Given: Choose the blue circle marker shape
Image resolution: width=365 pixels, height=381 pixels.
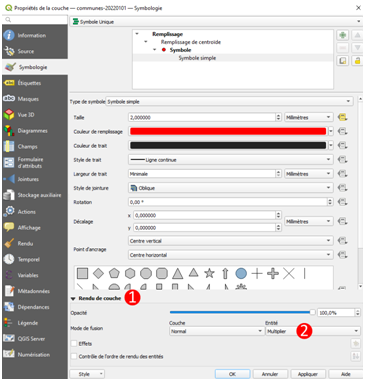Looking at the screenshot, I should [241, 273].
